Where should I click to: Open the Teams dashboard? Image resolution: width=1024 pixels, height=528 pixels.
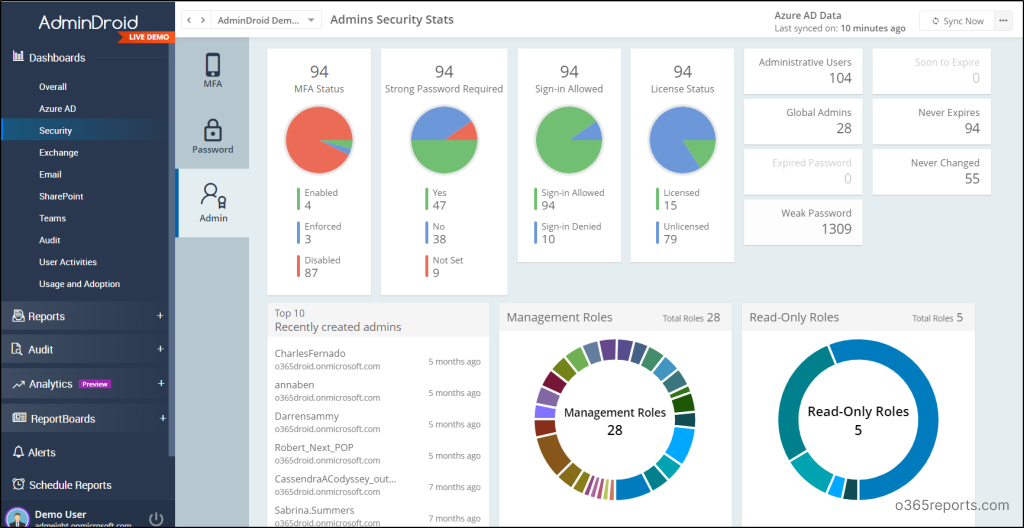(53, 218)
